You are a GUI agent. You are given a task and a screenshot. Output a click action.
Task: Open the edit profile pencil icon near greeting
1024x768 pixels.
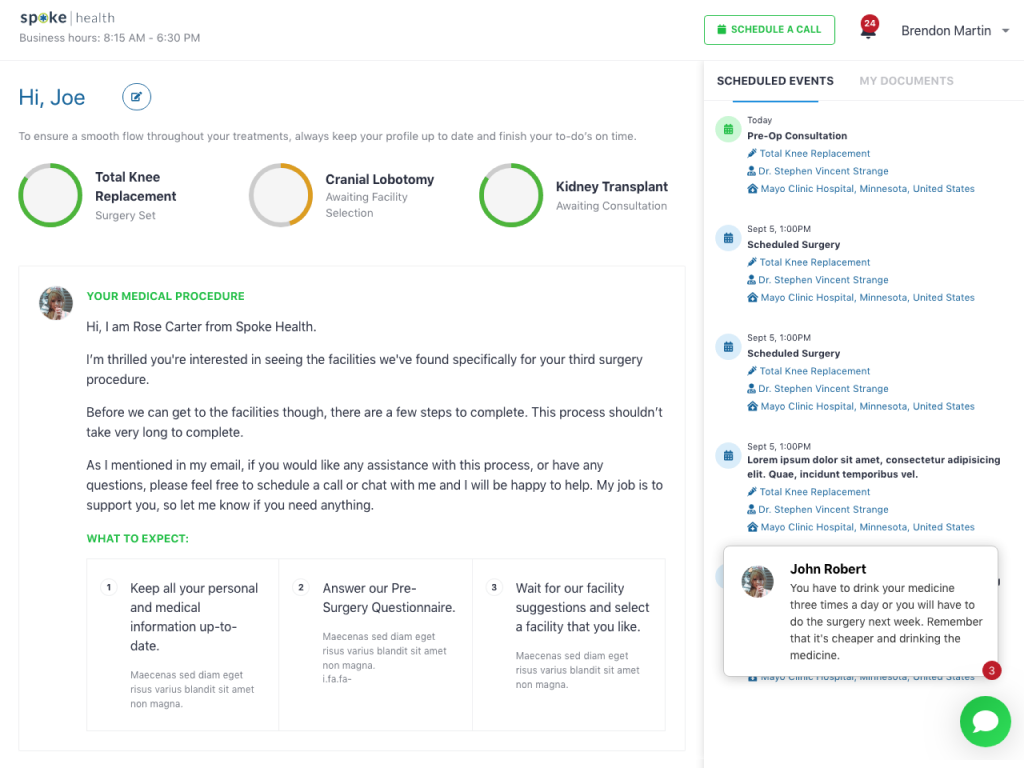136,97
